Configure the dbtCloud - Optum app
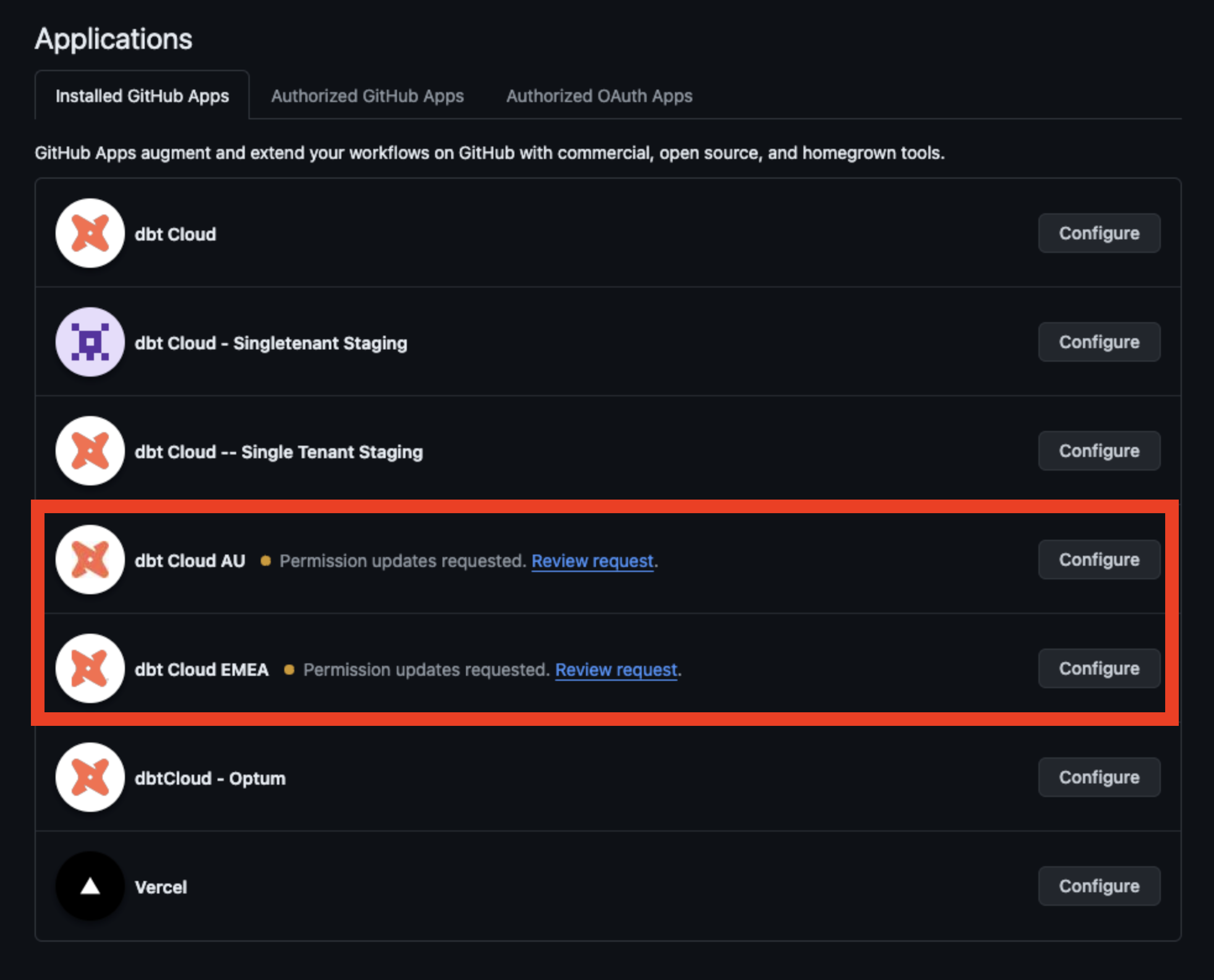This screenshot has height=980, width=1214. point(1099,777)
